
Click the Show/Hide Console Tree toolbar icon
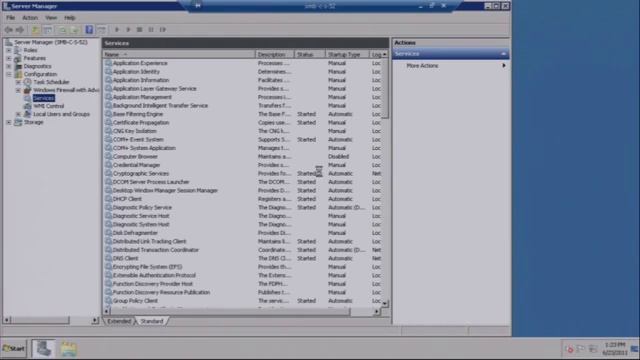pos(48,30)
